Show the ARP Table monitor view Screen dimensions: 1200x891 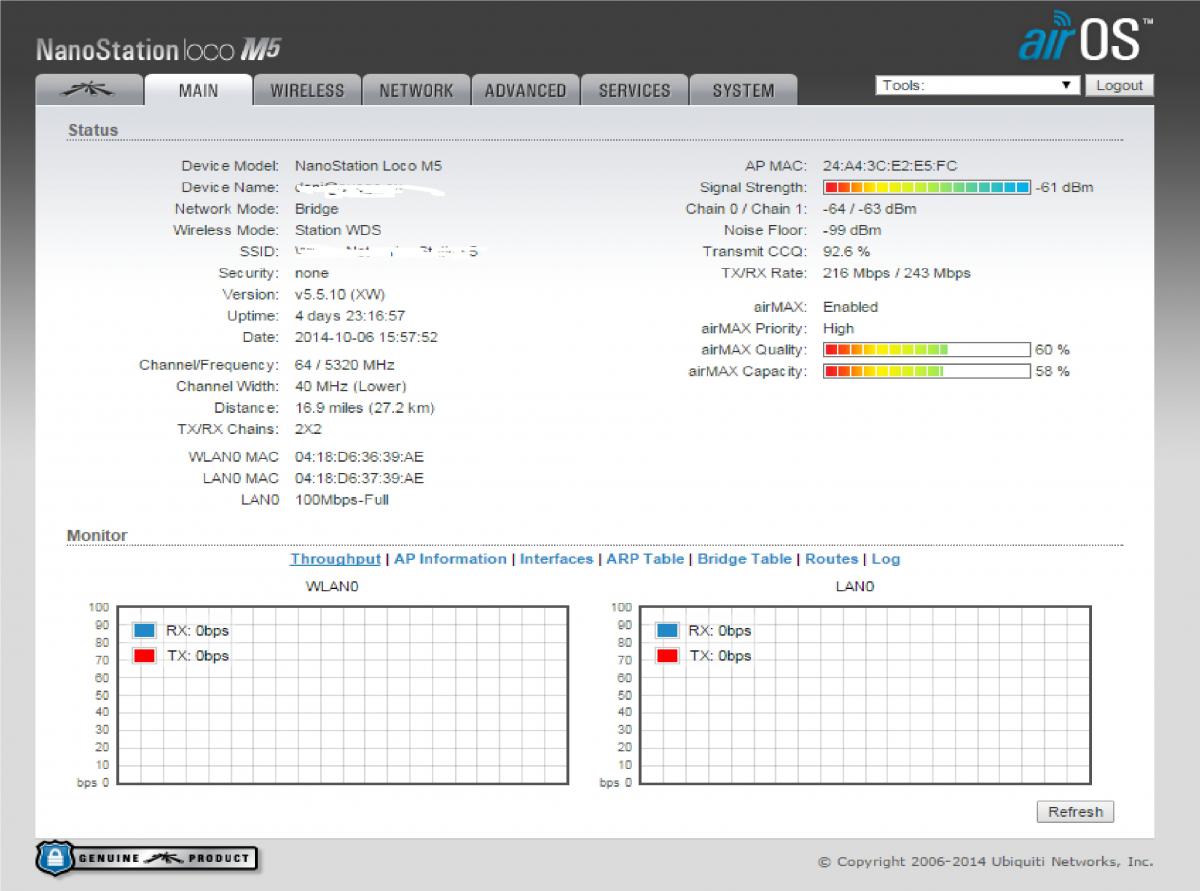[x=645, y=559]
